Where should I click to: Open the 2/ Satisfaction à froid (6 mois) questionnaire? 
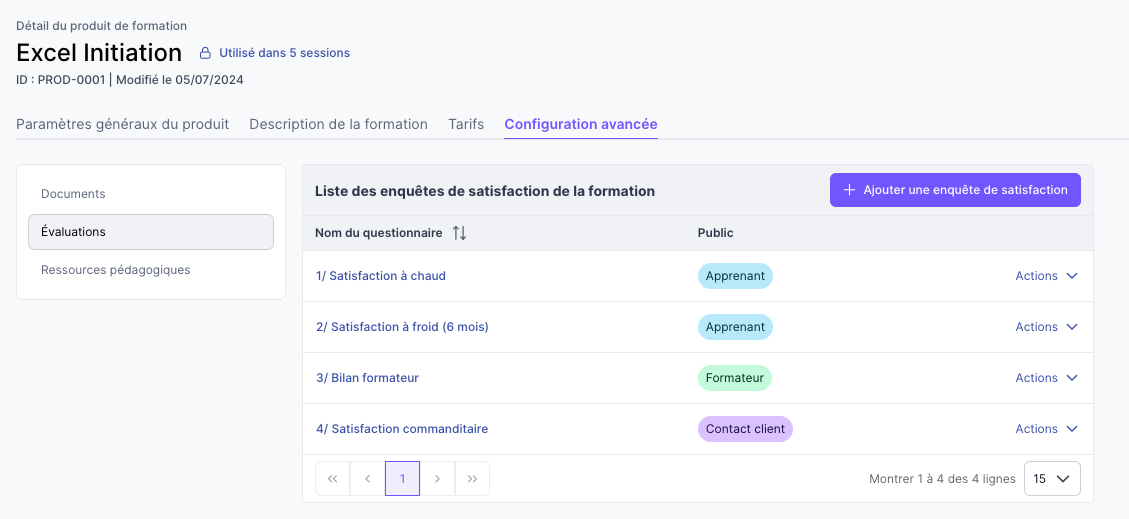402,327
